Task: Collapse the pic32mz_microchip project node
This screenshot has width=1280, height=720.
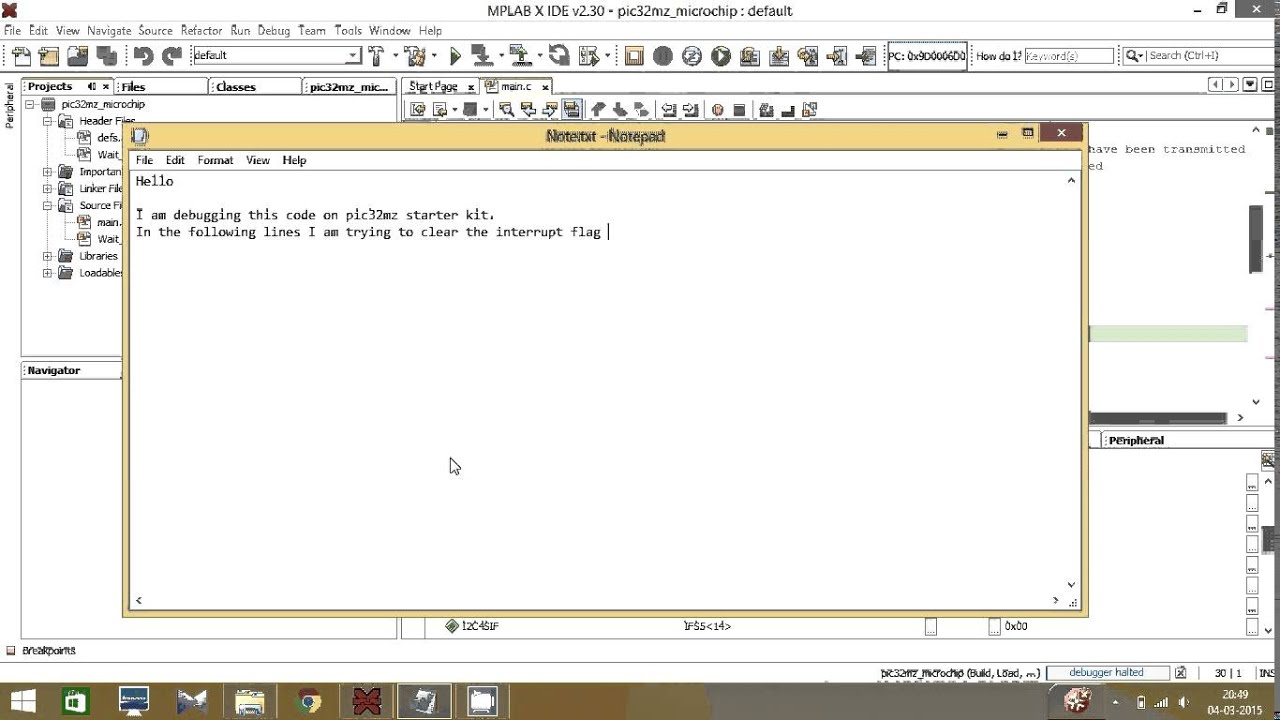Action: tap(30, 104)
